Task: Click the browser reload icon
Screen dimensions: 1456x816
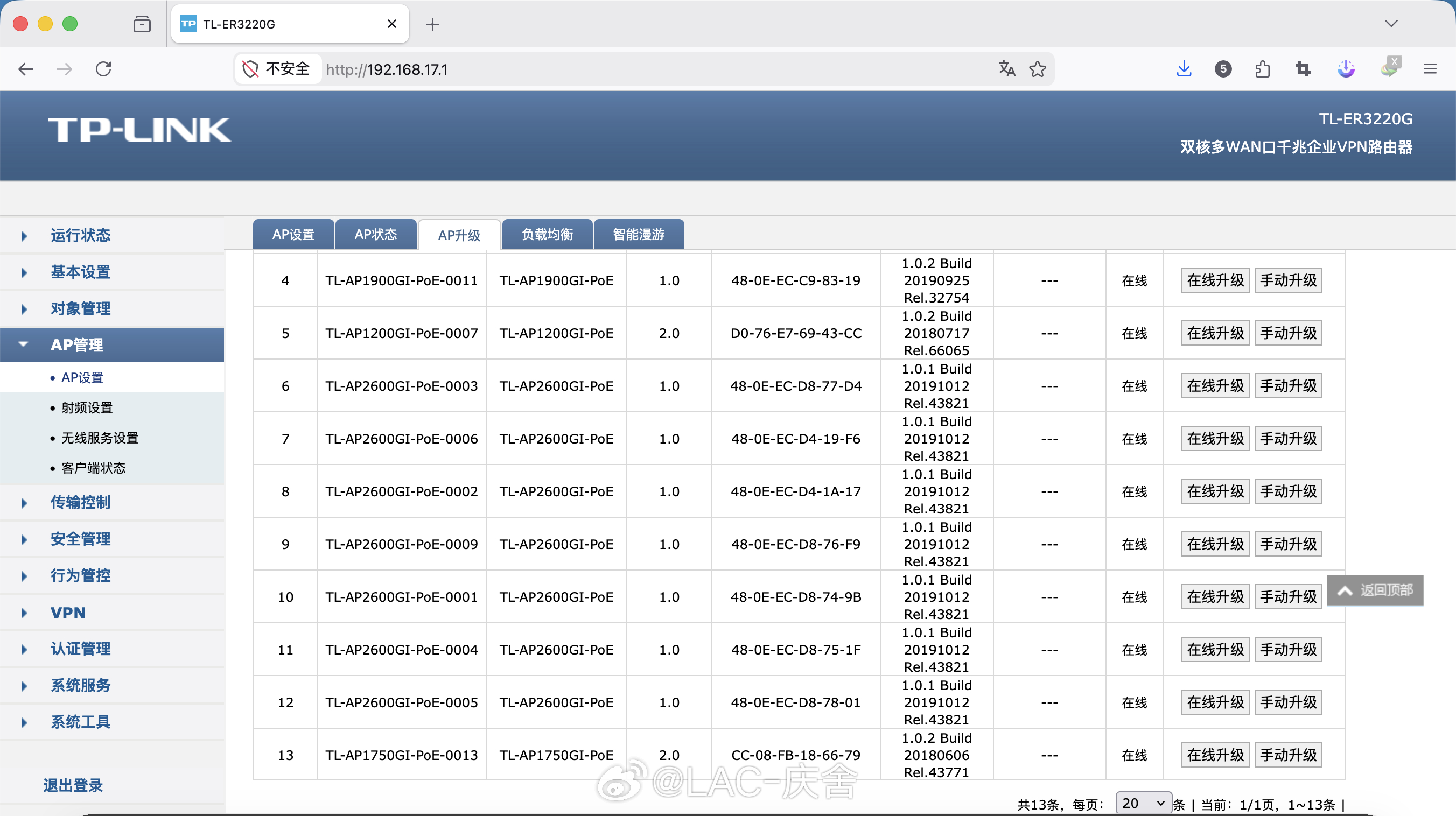Action: pos(103,69)
